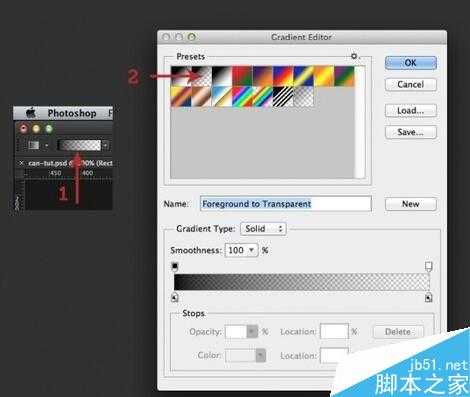Select the black left opacity stop
Image resolution: width=470 pixels, height=397 pixels.
pos(175,266)
